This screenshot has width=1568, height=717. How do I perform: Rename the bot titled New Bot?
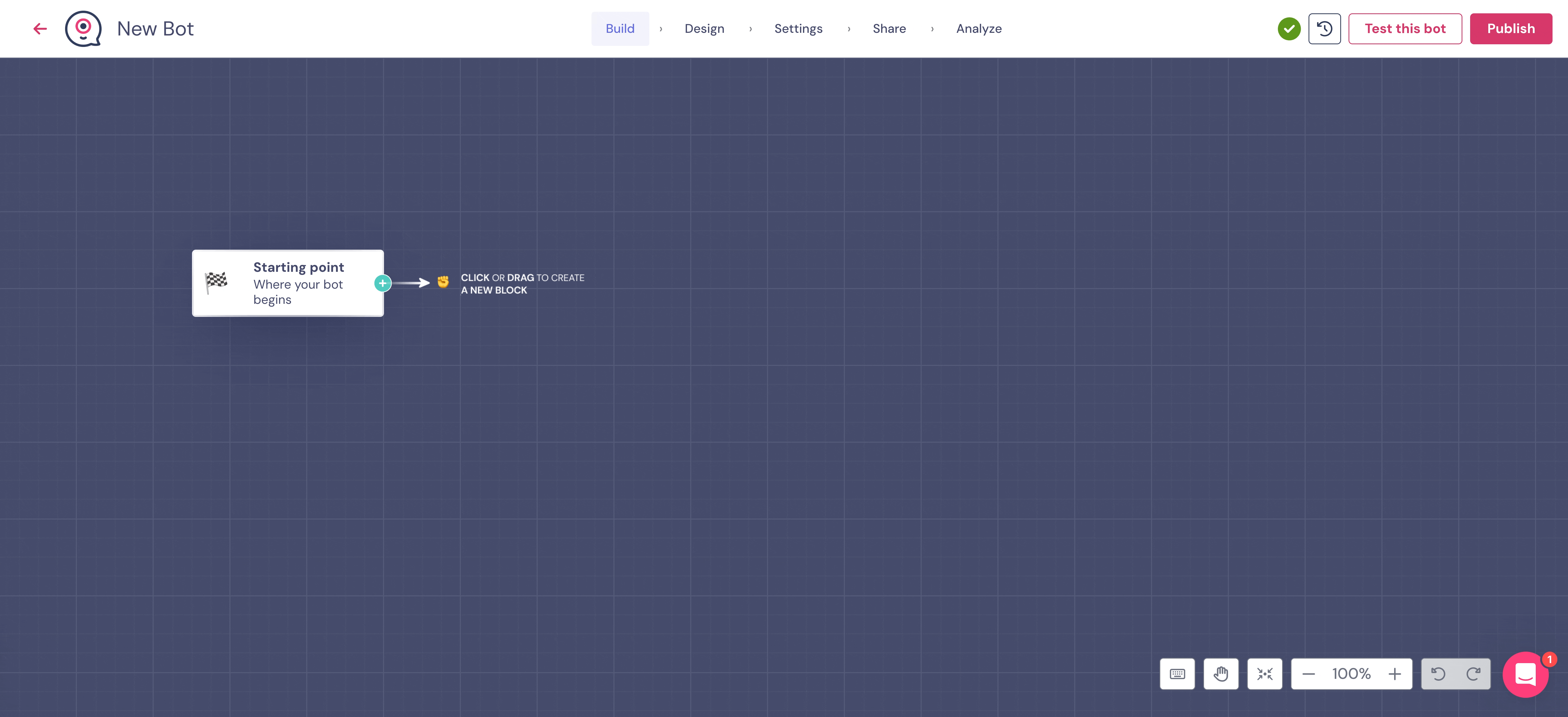coord(155,29)
